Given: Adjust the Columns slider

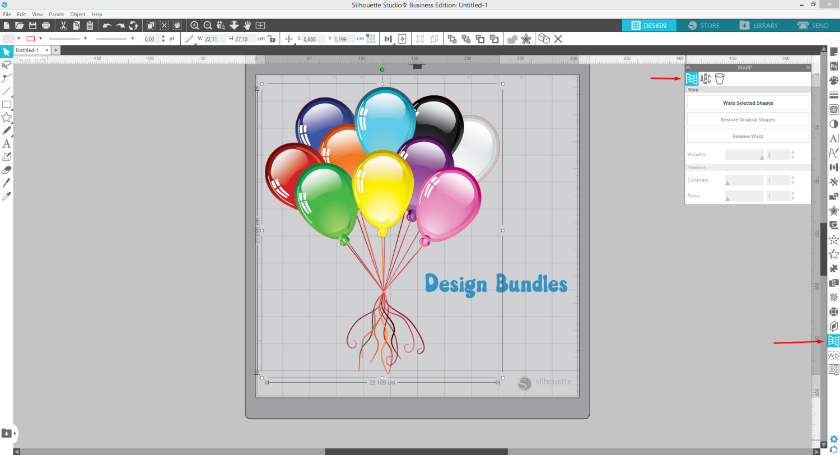Looking at the screenshot, I should coord(744,181).
